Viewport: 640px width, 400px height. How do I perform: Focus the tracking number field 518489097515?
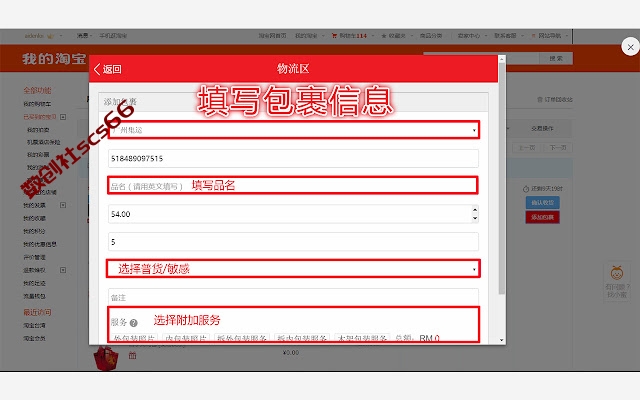pyautogui.click(x=293, y=158)
